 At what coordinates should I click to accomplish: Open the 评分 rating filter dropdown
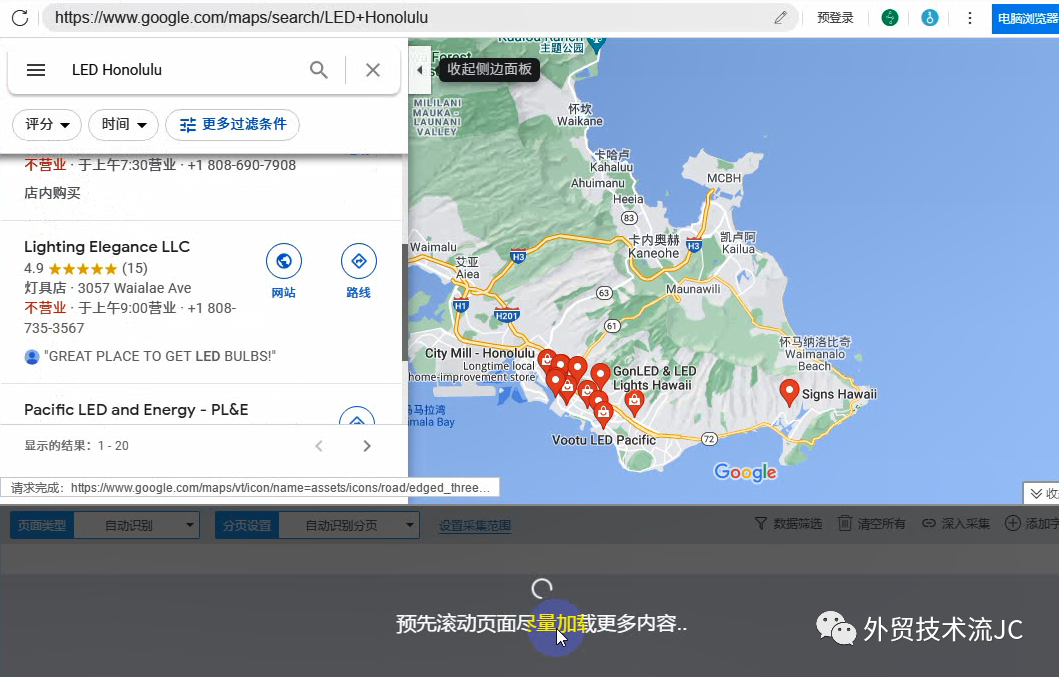[x=47, y=124]
